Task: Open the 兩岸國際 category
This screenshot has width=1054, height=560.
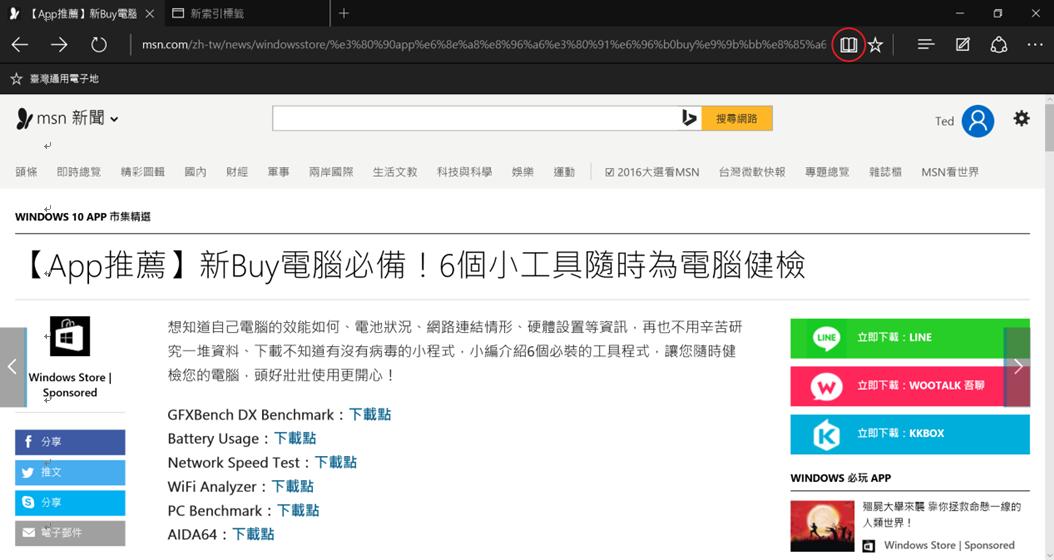Action: click(x=331, y=172)
